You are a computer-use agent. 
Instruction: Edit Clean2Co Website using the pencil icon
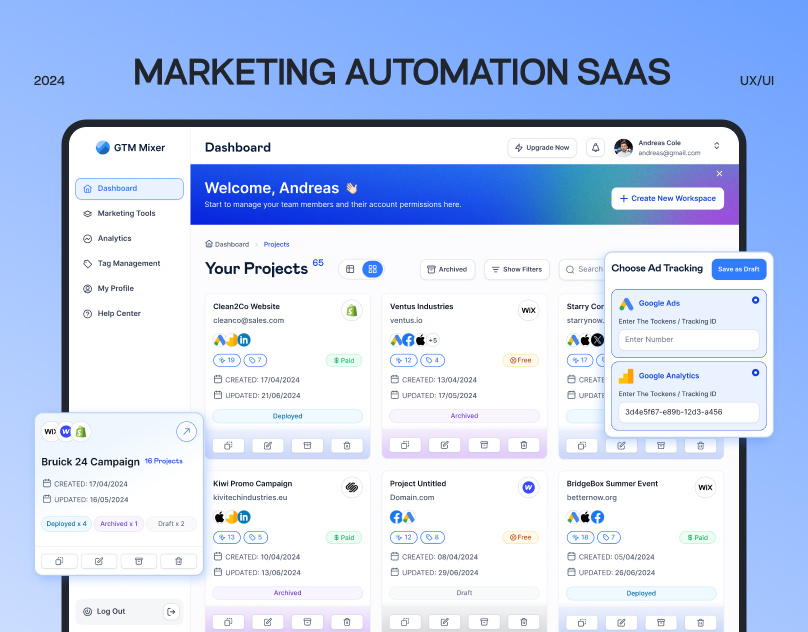point(267,445)
